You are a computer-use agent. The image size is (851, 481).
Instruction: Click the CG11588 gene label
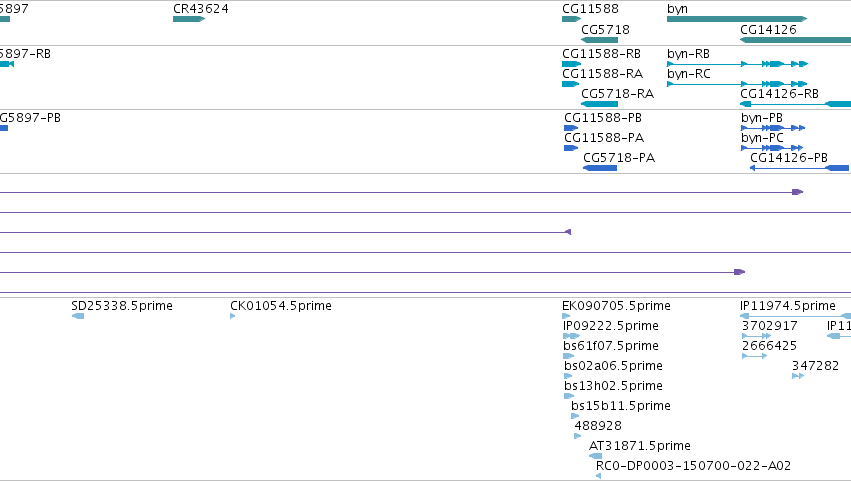pos(590,9)
